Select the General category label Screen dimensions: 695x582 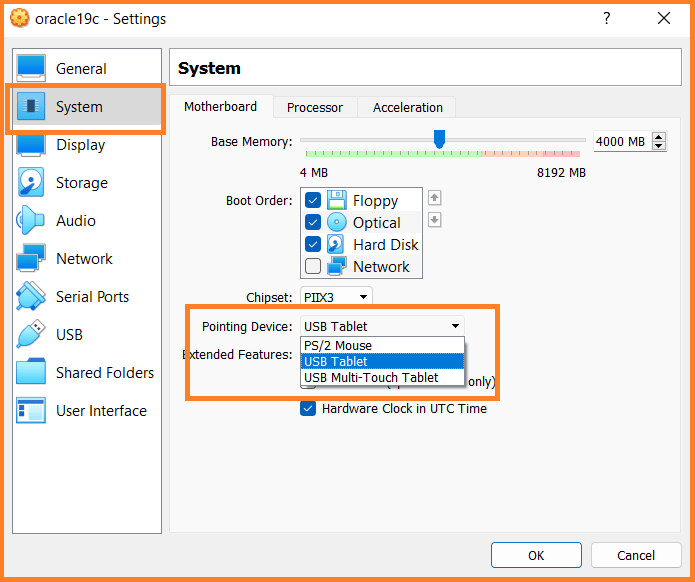click(81, 69)
